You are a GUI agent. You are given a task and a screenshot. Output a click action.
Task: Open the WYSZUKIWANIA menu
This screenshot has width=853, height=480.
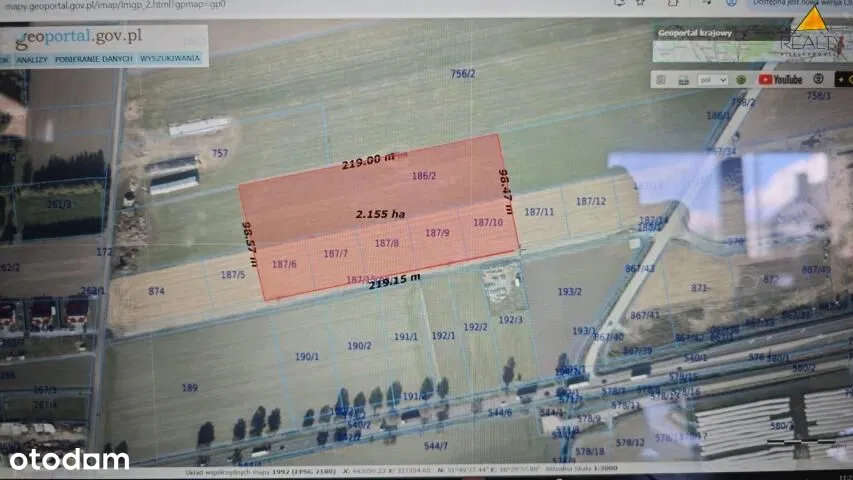coord(170,59)
